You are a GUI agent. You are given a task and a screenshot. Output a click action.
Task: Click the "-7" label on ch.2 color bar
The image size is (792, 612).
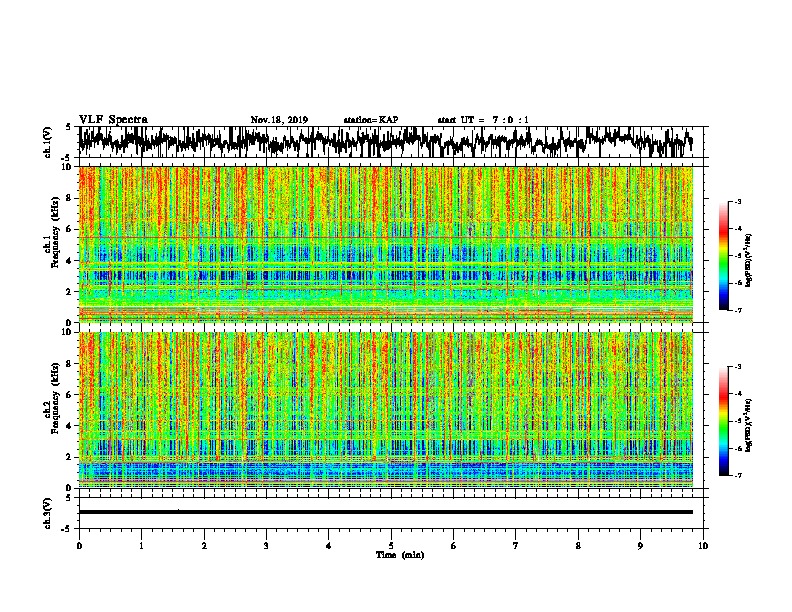(738, 476)
